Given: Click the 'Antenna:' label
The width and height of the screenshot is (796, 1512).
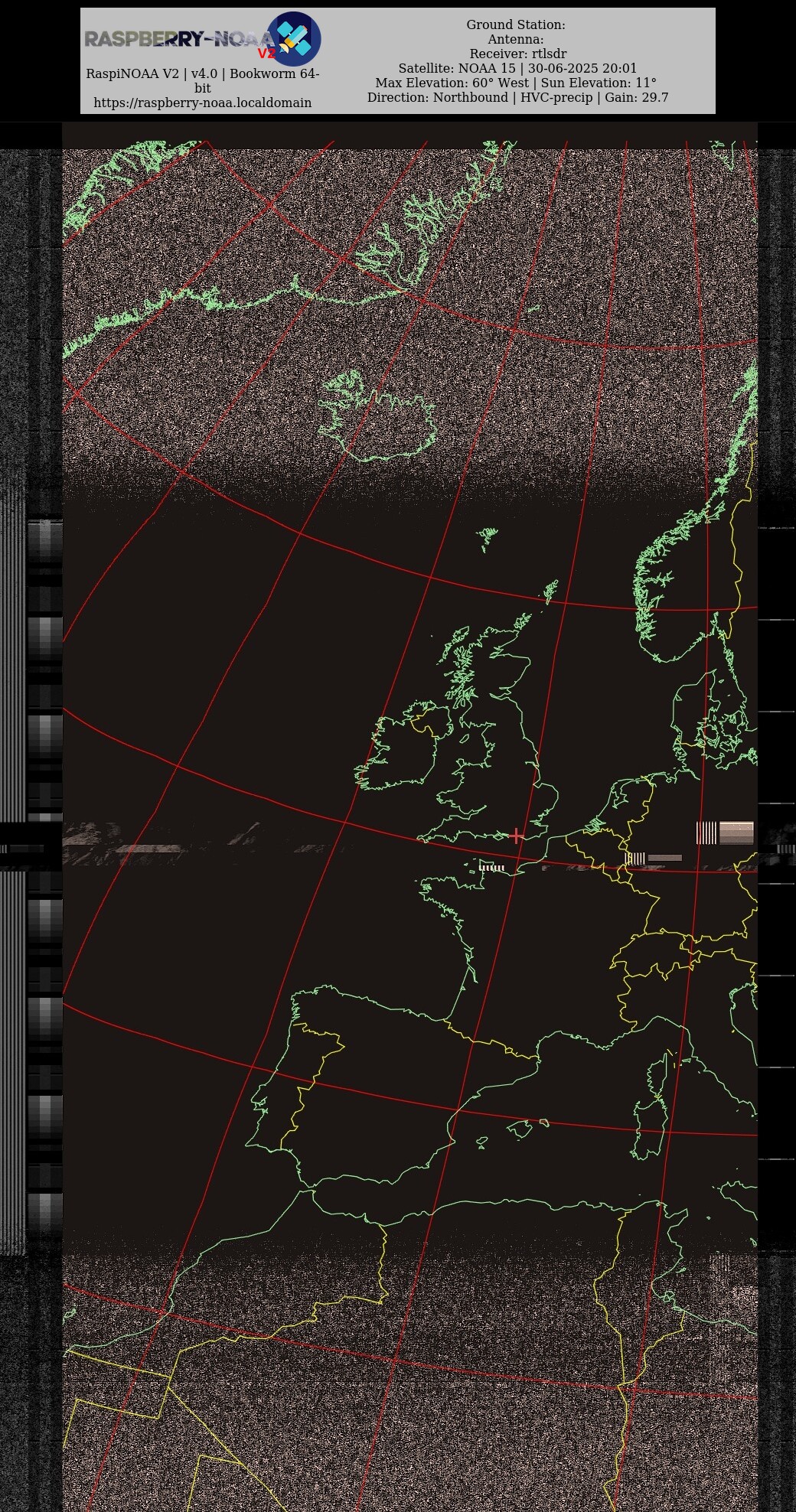Looking at the screenshot, I should coord(516,40).
